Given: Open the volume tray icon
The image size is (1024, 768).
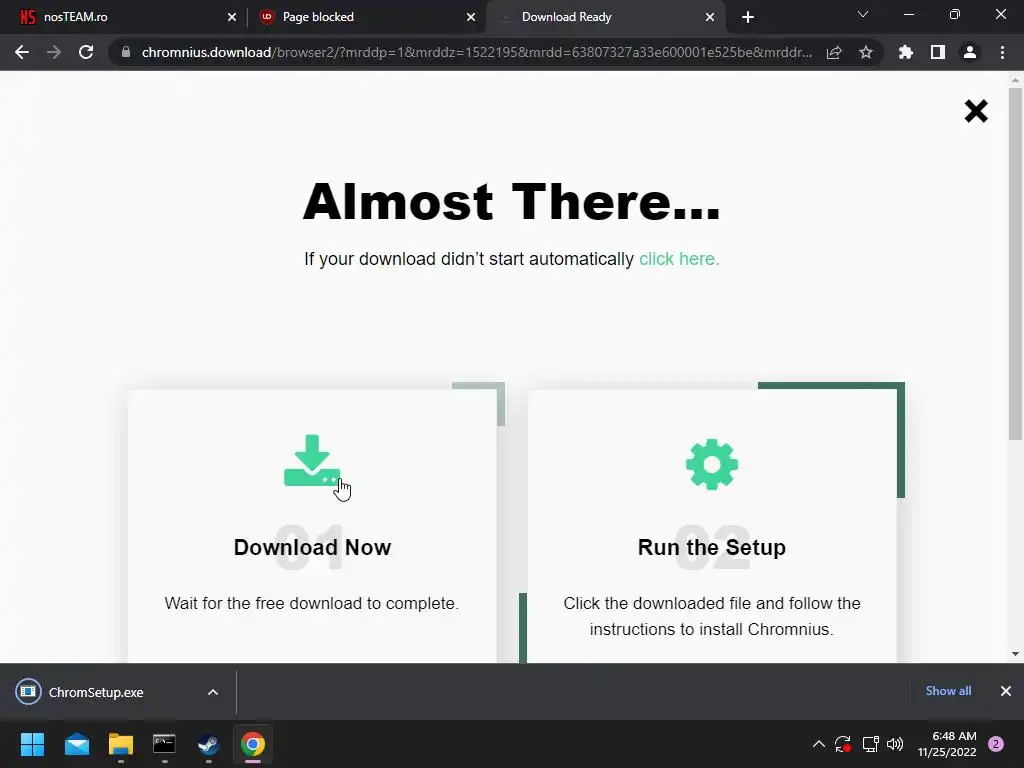Looking at the screenshot, I should coord(895,744).
